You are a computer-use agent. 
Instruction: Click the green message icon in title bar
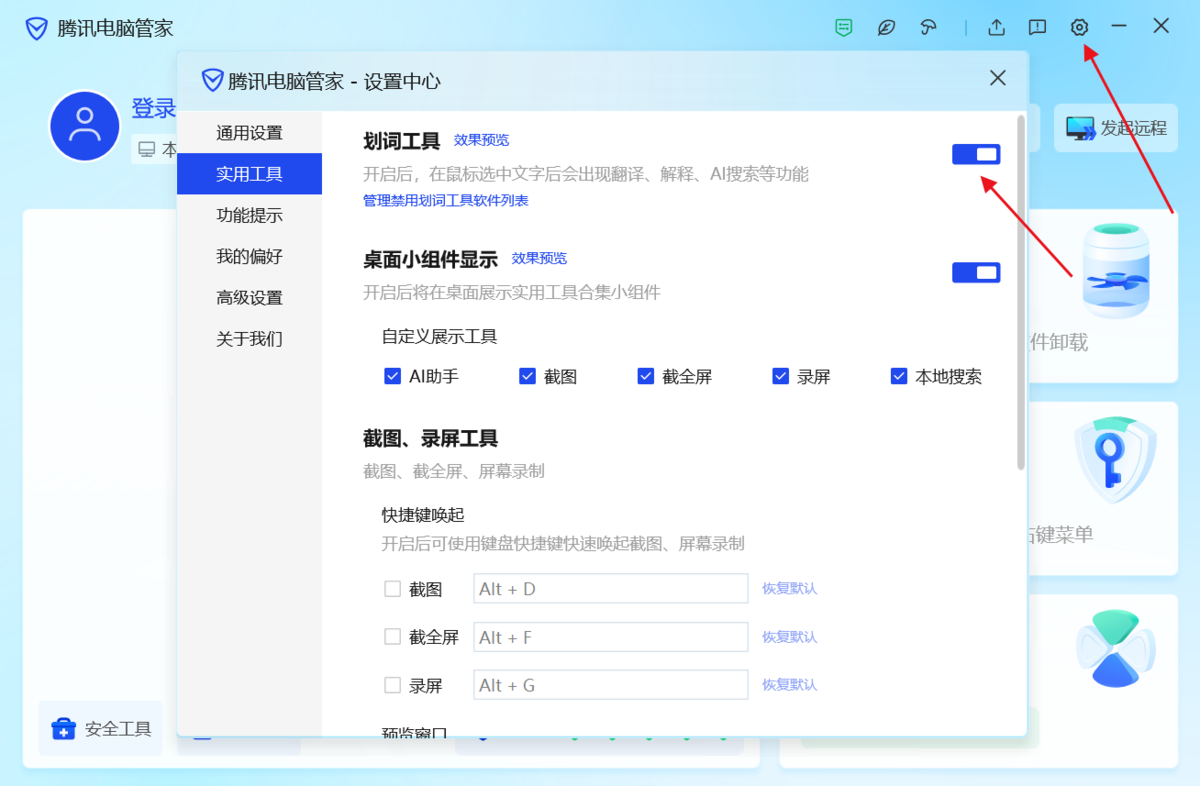click(x=844, y=27)
